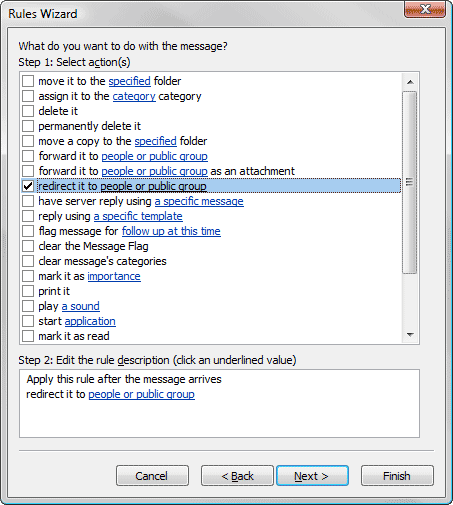The width and height of the screenshot is (453, 505).
Task: Open 'people or public group' link in 'as an attachment' row
Action: tap(154, 171)
